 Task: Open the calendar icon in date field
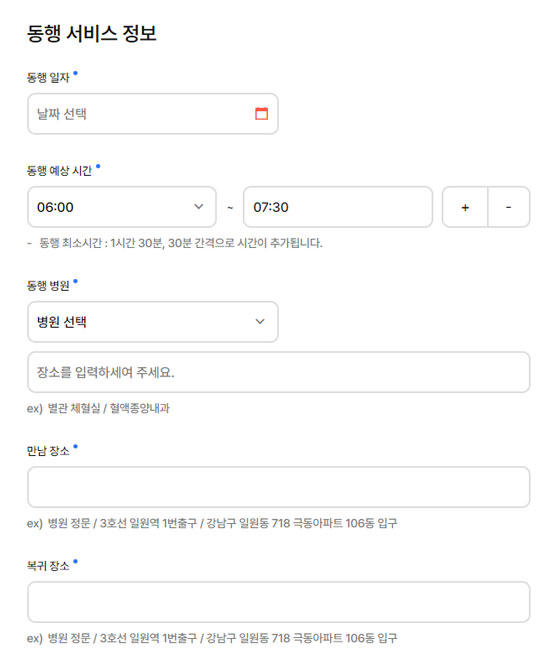click(261, 113)
